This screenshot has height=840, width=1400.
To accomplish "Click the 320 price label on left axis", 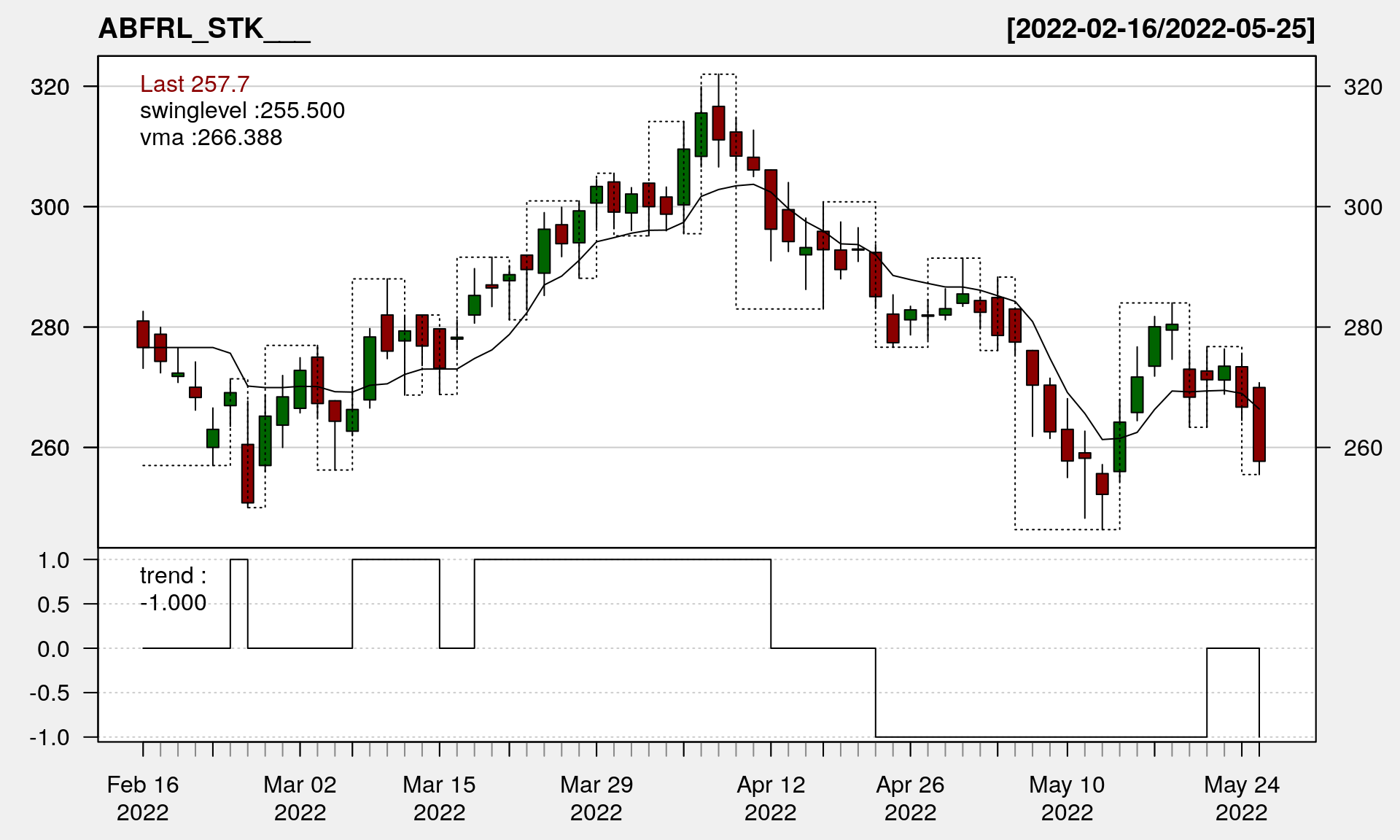I will (x=50, y=87).
